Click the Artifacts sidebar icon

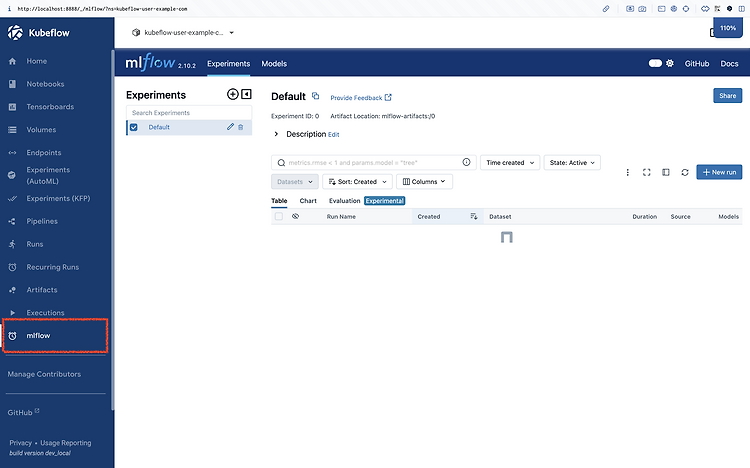point(12,290)
